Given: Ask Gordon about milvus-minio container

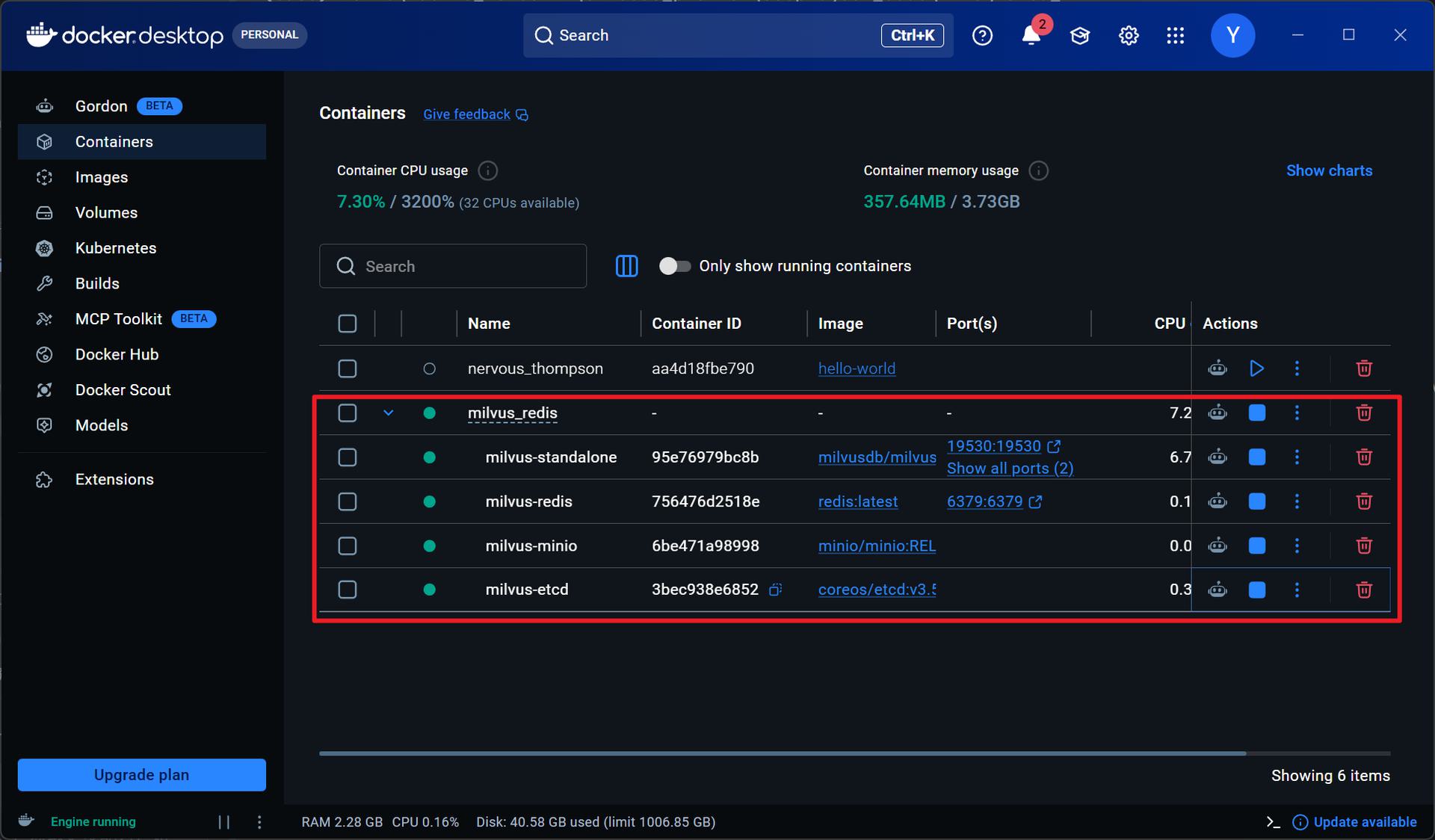Looking at the screenshot, I should (x=1218, y=546).
